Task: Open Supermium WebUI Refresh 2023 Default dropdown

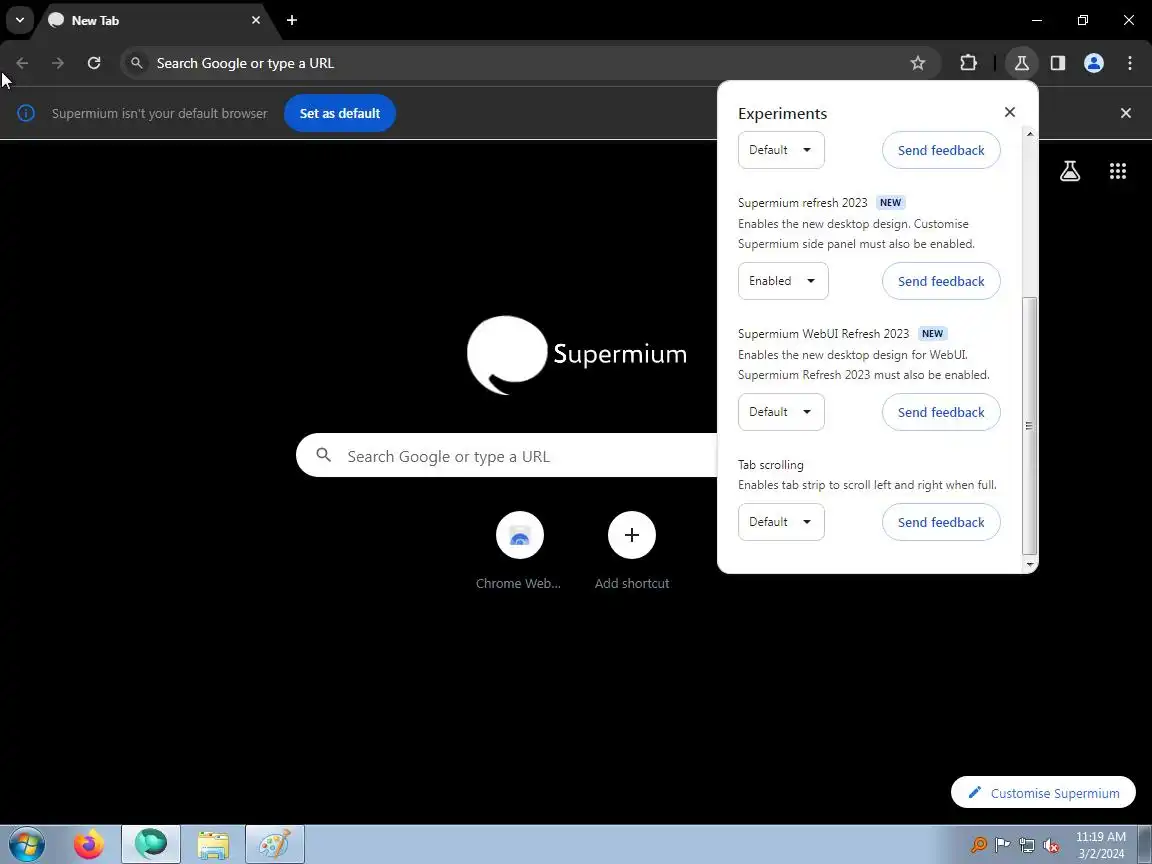Action: pyautogui.click(x=781, y=411)
